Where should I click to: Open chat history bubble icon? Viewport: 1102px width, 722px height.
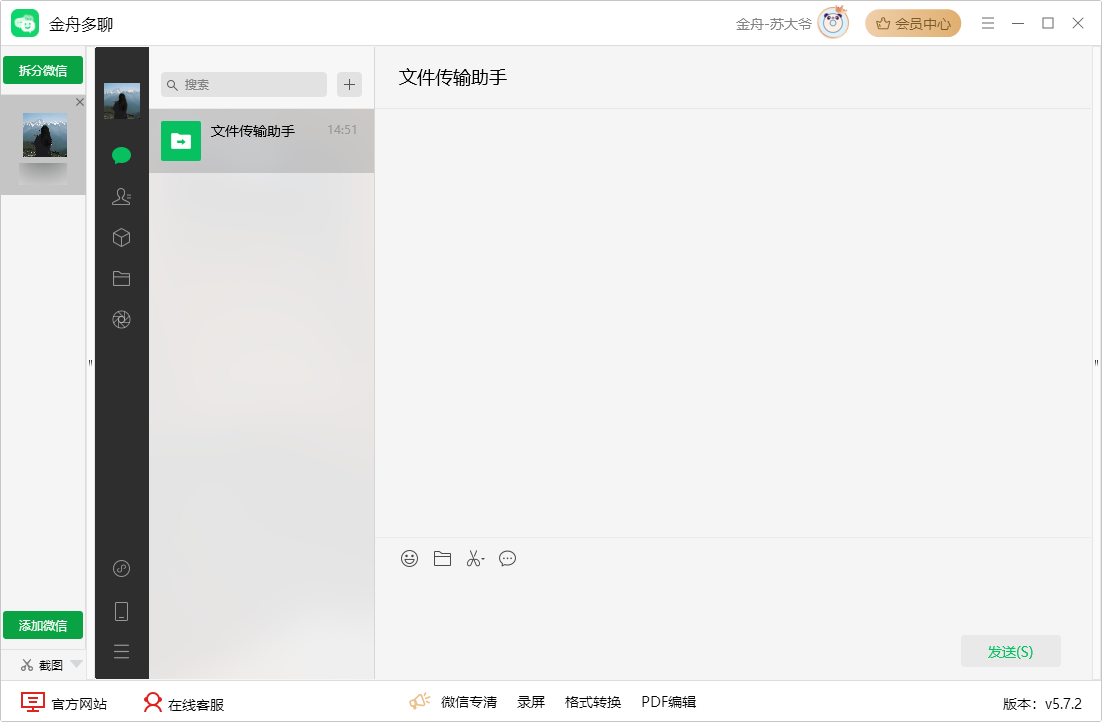[507, 558]
